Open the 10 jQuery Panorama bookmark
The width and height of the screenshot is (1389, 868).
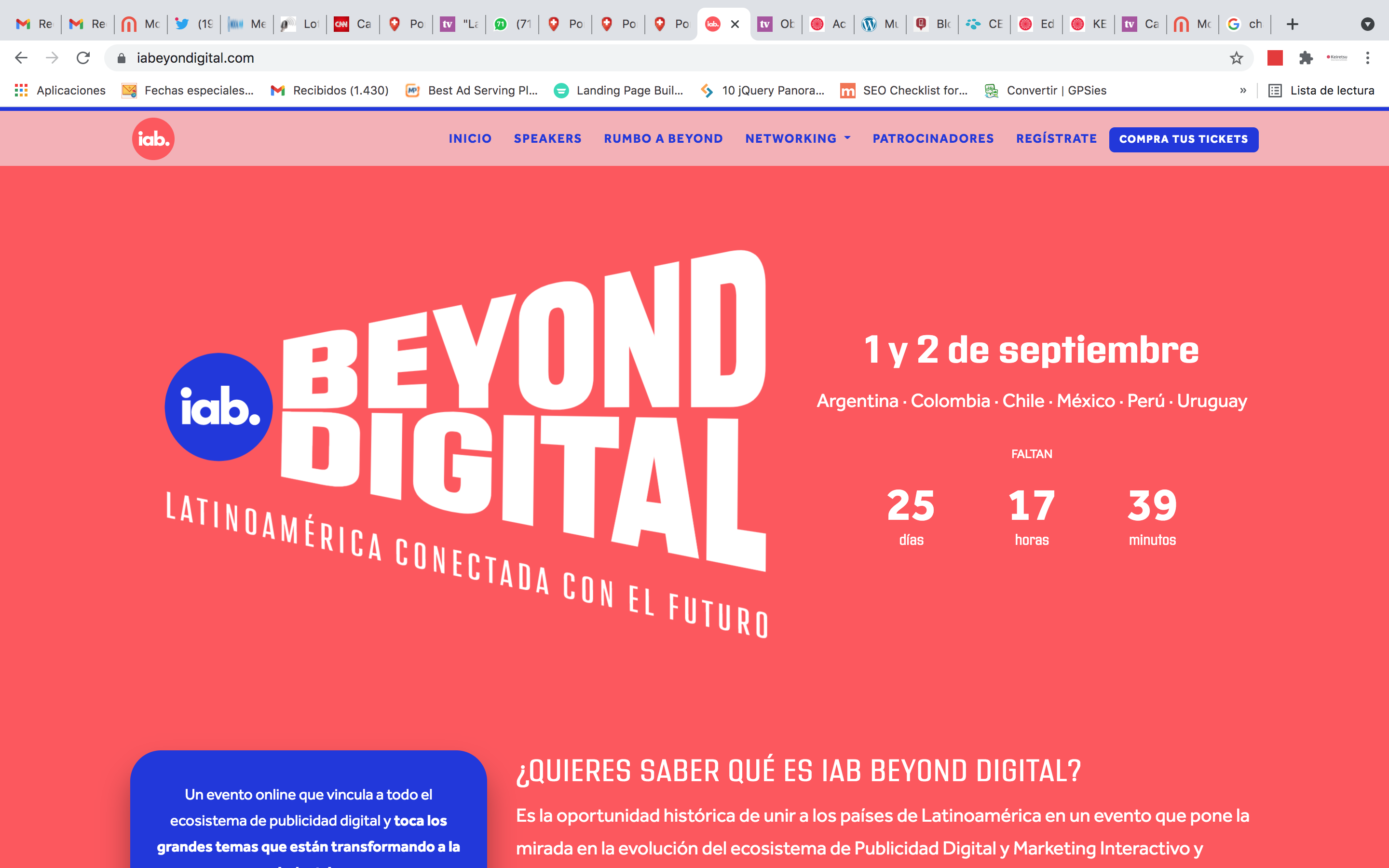point(762,90)
